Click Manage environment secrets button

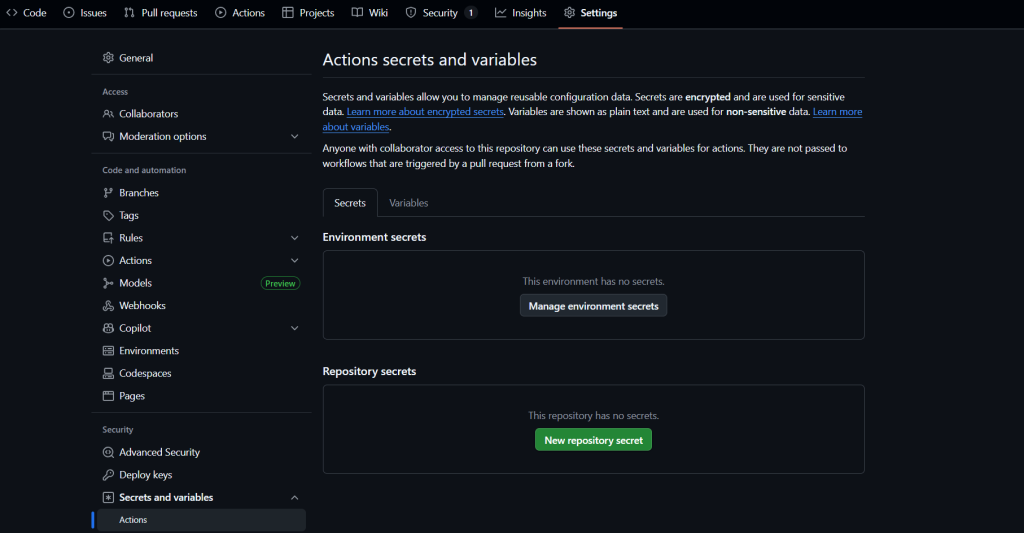pos(594,306)
